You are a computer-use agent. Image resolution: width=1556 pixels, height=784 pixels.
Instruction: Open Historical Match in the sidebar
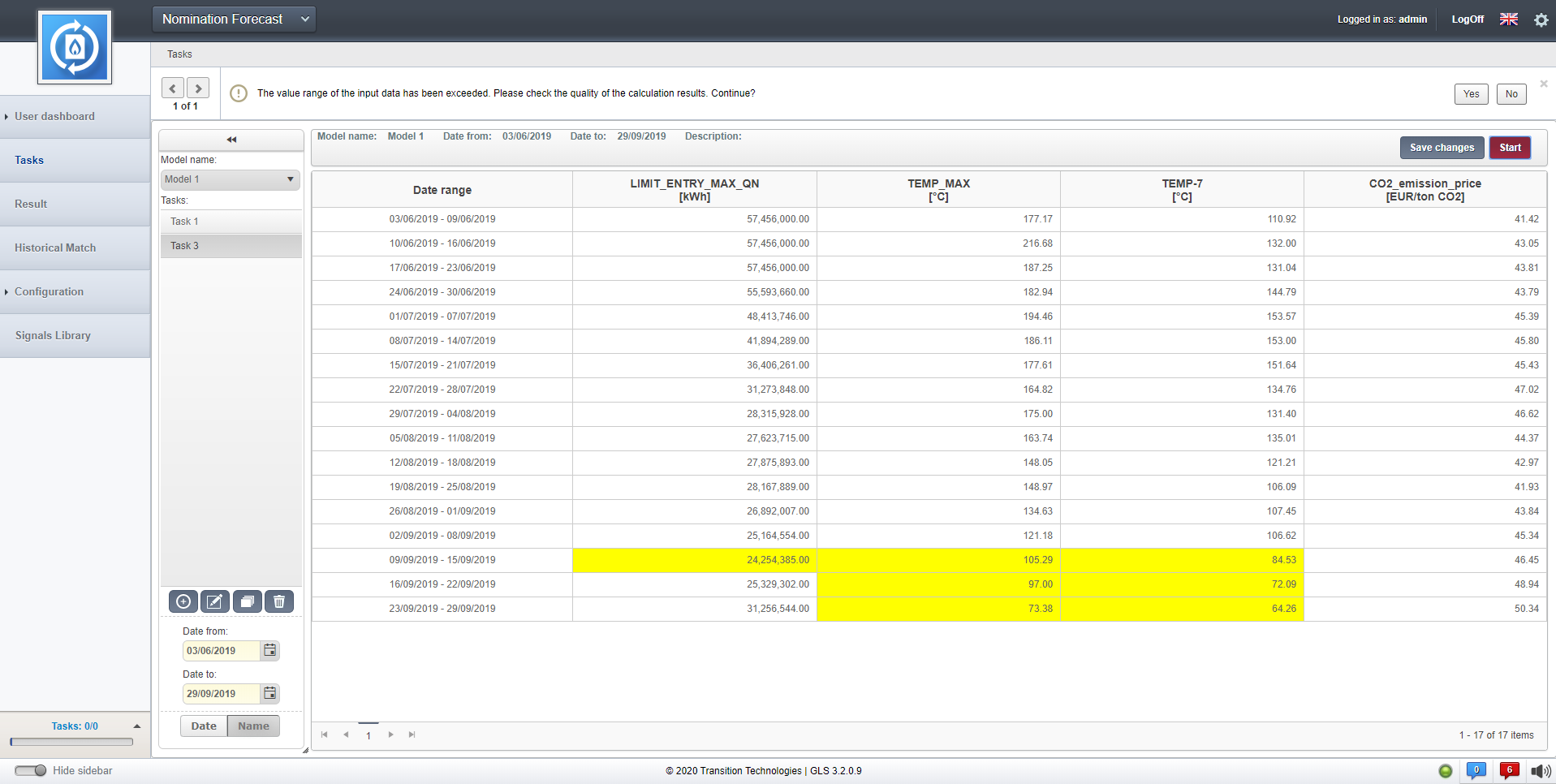[55, 248]
